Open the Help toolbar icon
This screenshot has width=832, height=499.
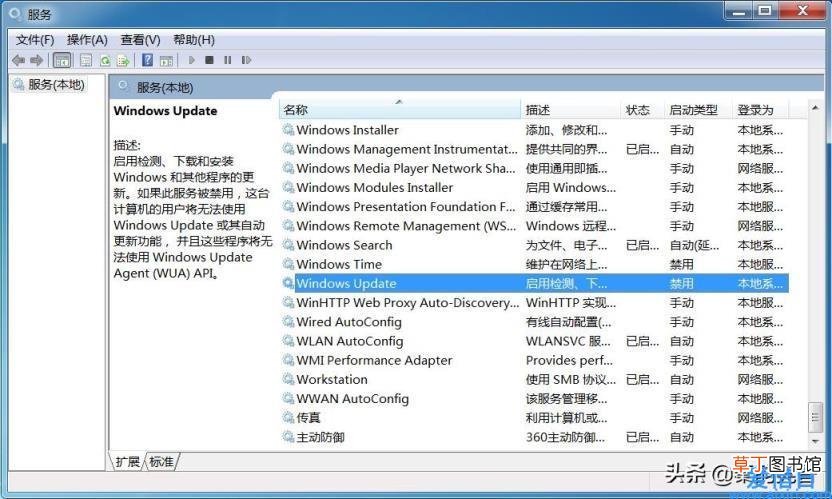pos(148,61)
